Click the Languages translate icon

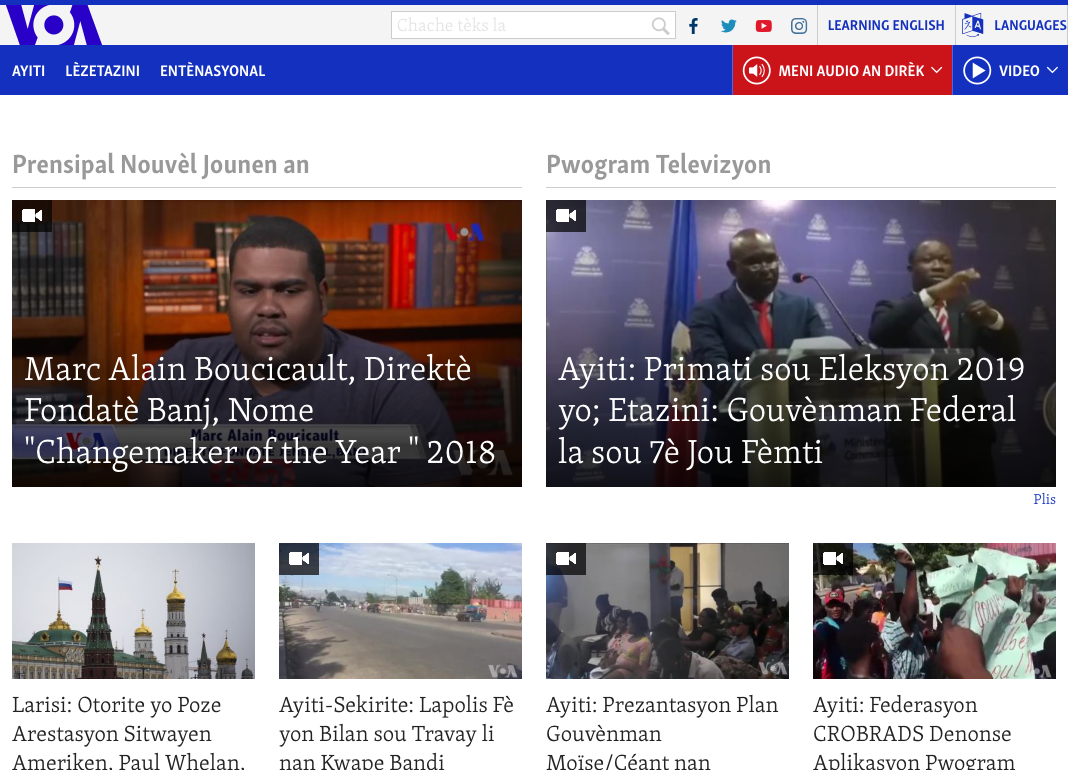(x=972, y=26)
